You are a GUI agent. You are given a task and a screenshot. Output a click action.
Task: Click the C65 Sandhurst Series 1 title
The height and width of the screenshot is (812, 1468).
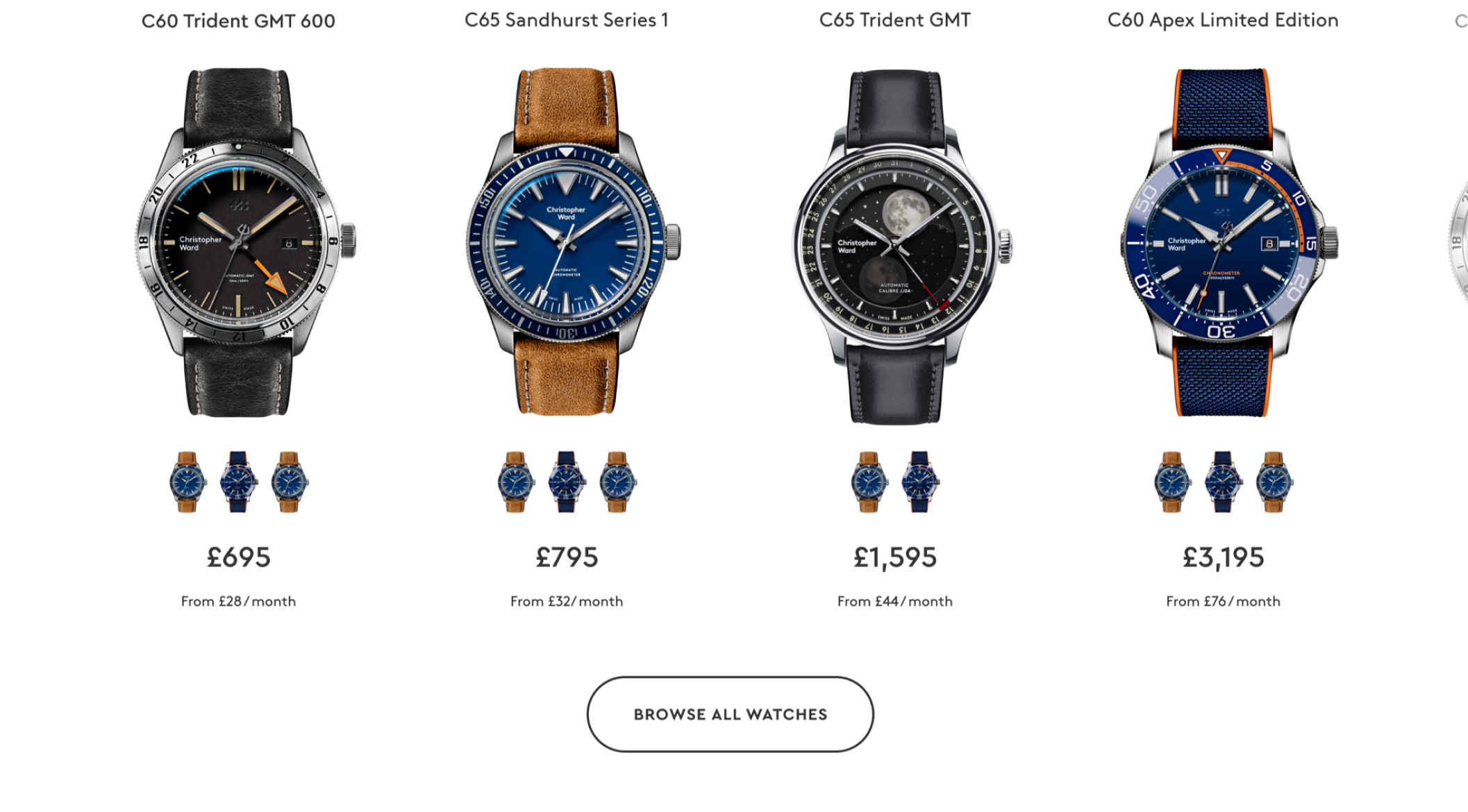(x=567, y=20)
